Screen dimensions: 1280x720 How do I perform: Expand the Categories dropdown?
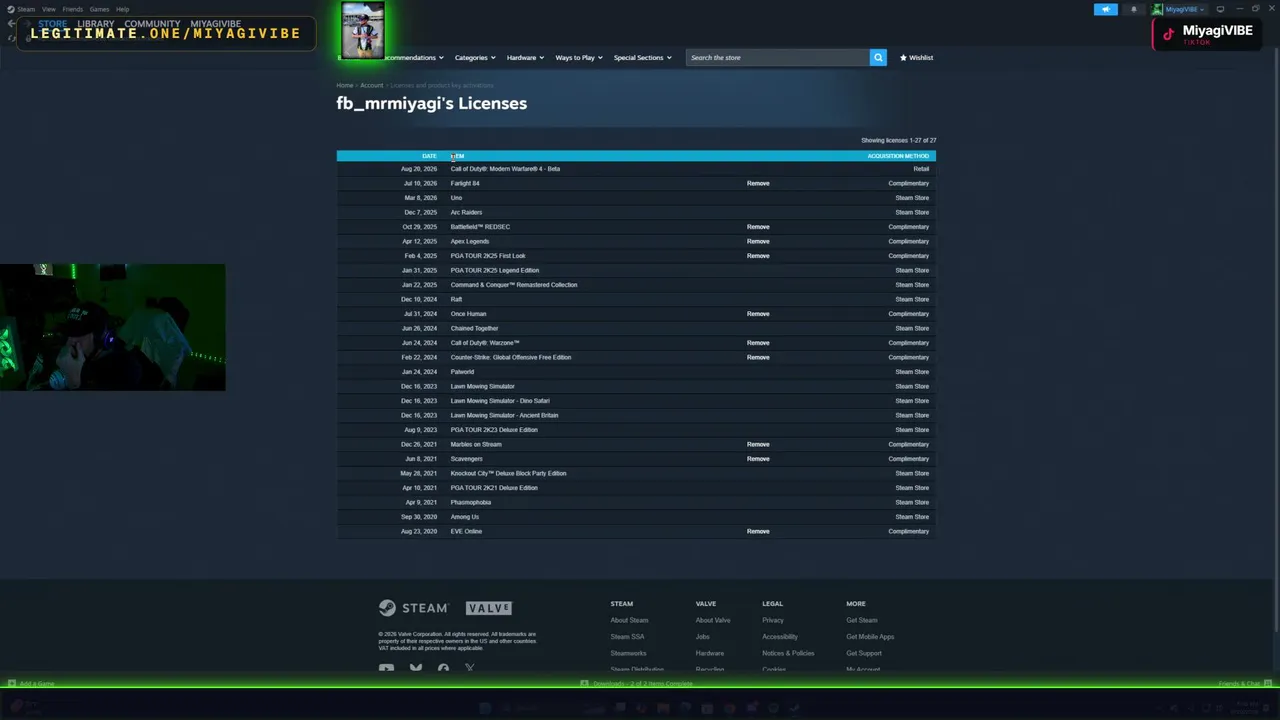point(474,58)
